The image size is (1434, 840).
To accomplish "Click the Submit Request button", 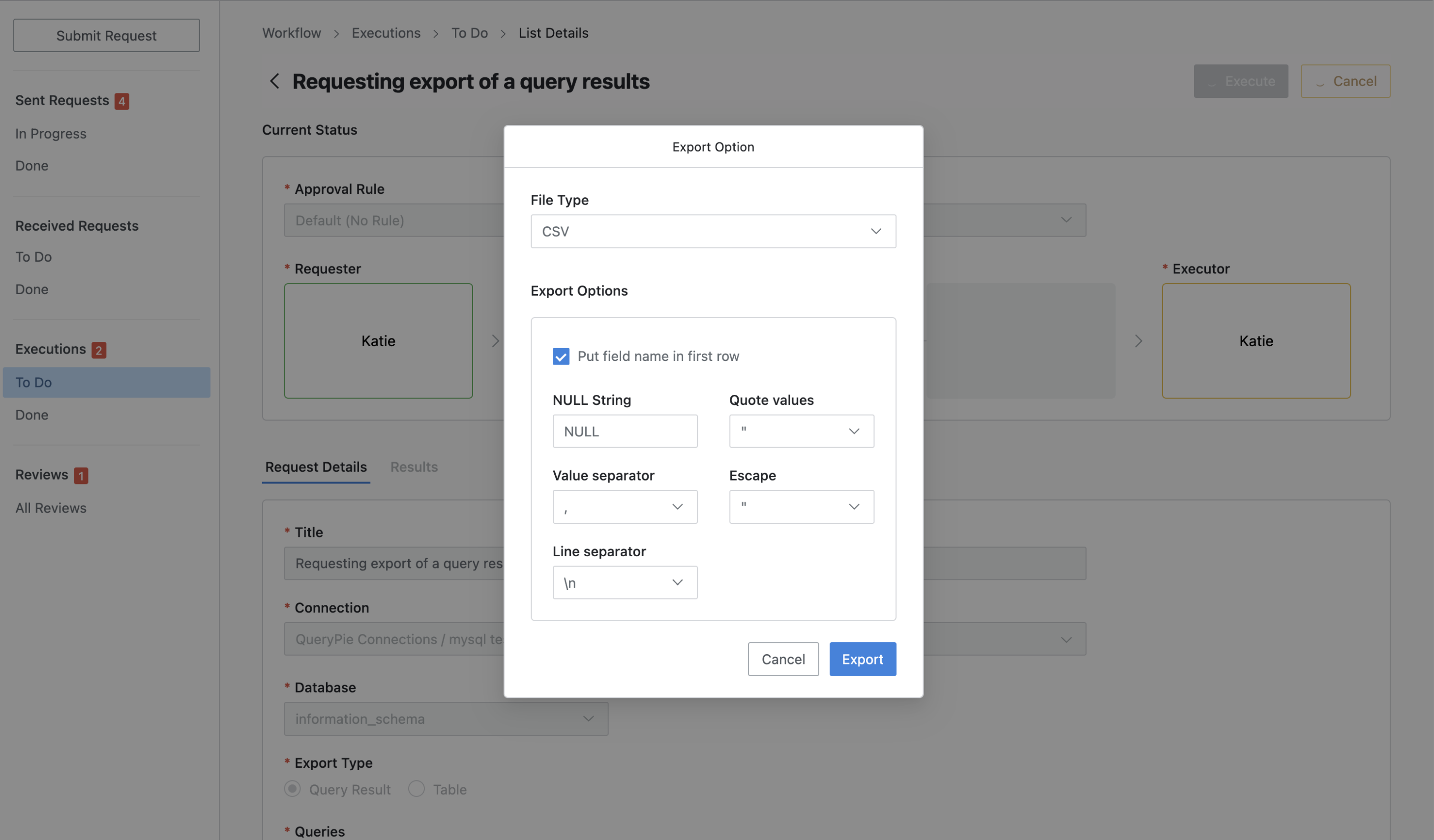I will 106,35.
